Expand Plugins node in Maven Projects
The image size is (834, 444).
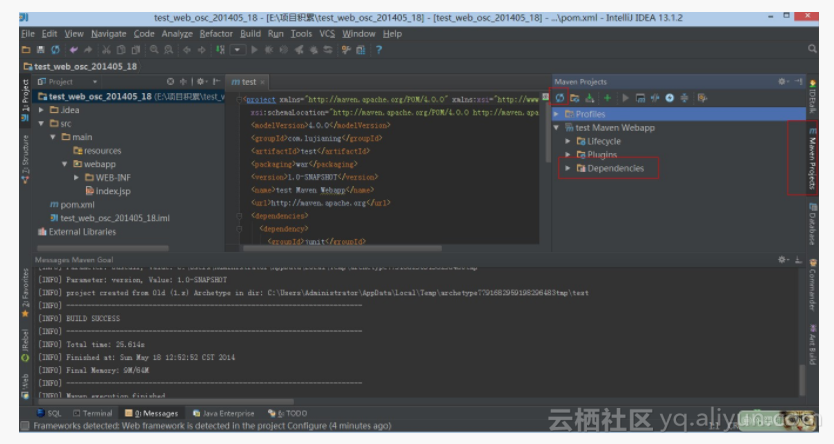[568, 155]
